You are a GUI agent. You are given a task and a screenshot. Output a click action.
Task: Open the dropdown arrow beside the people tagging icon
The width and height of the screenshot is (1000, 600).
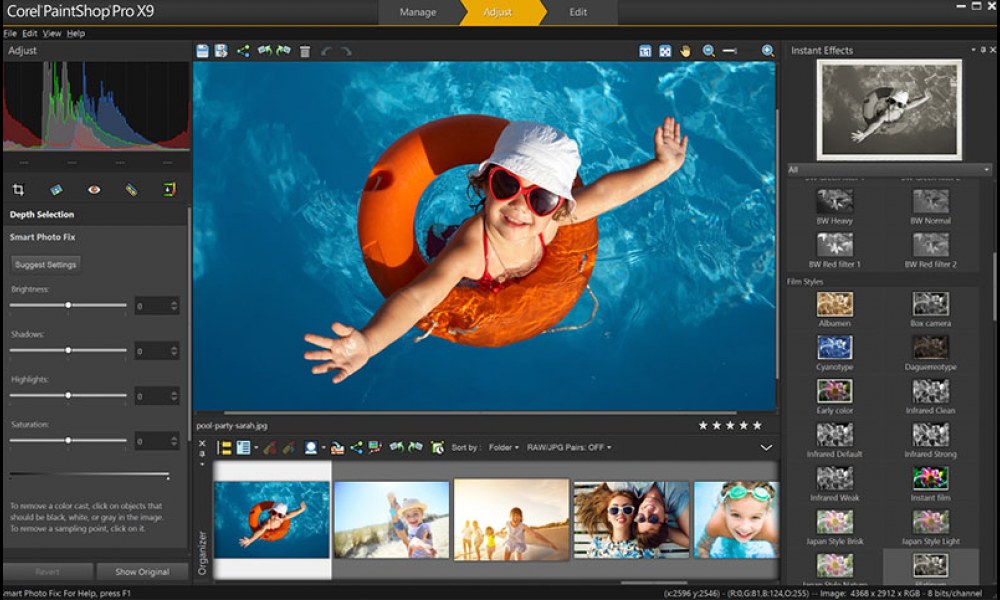323,448
